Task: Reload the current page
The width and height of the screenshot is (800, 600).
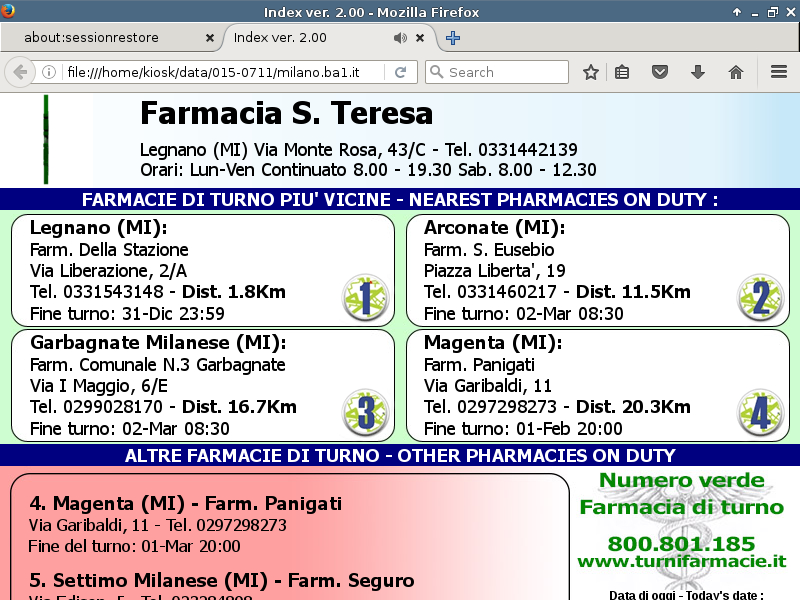Action: 400,72
